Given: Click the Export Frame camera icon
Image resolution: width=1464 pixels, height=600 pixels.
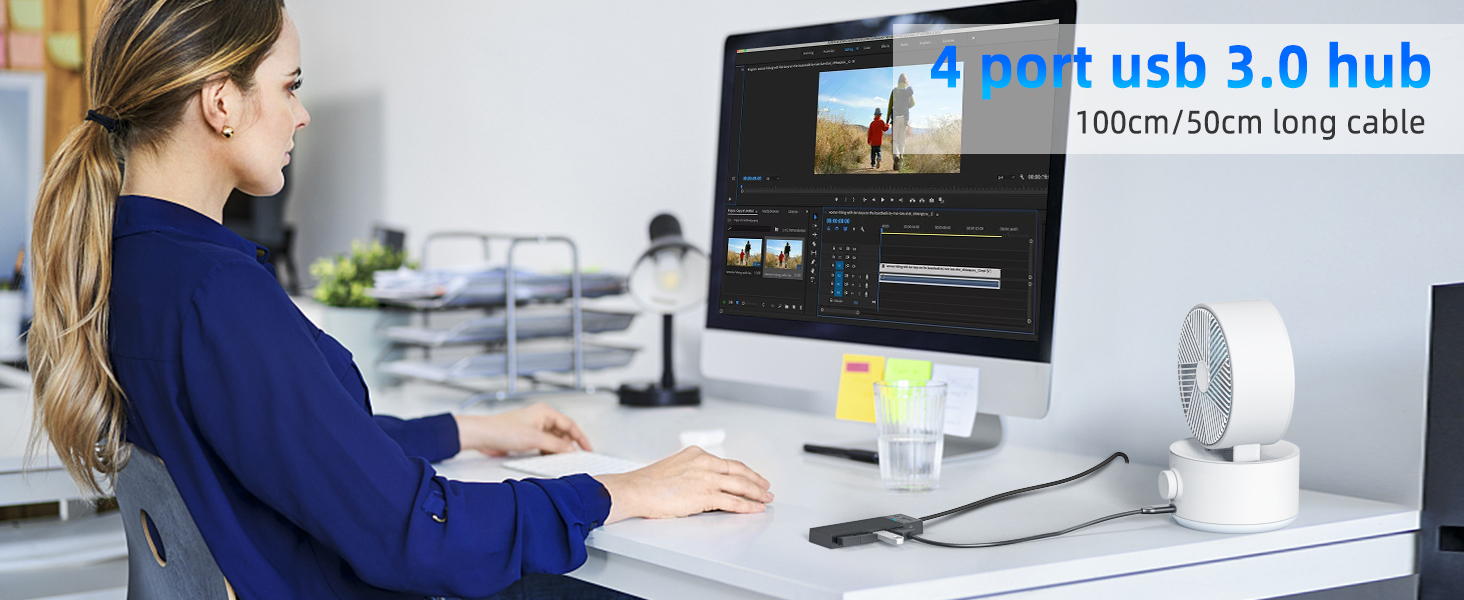Looking at the screenshot, I should coord(933,200).
